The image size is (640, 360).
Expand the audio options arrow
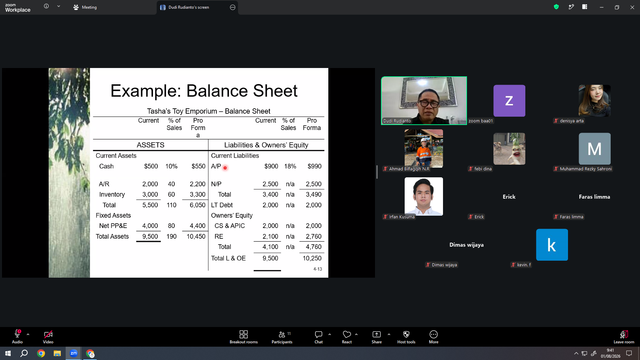click(28, 334)
